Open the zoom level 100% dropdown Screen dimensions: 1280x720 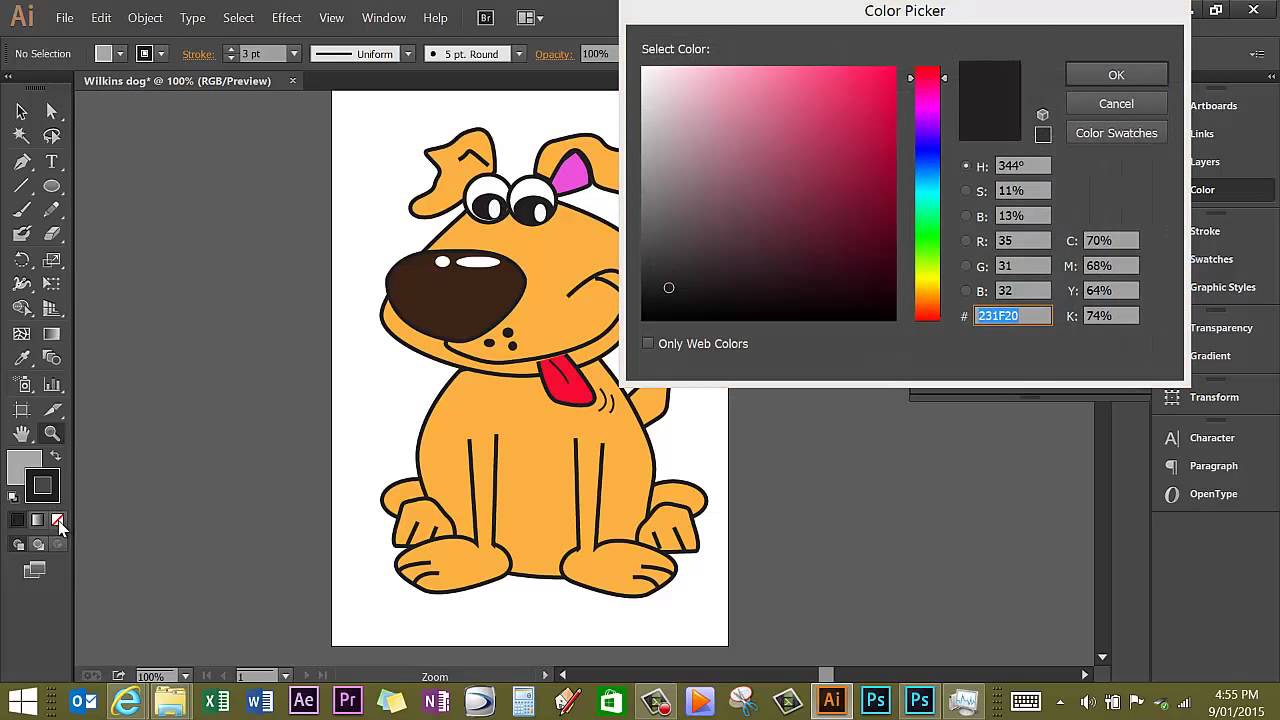tap(185, 677)
